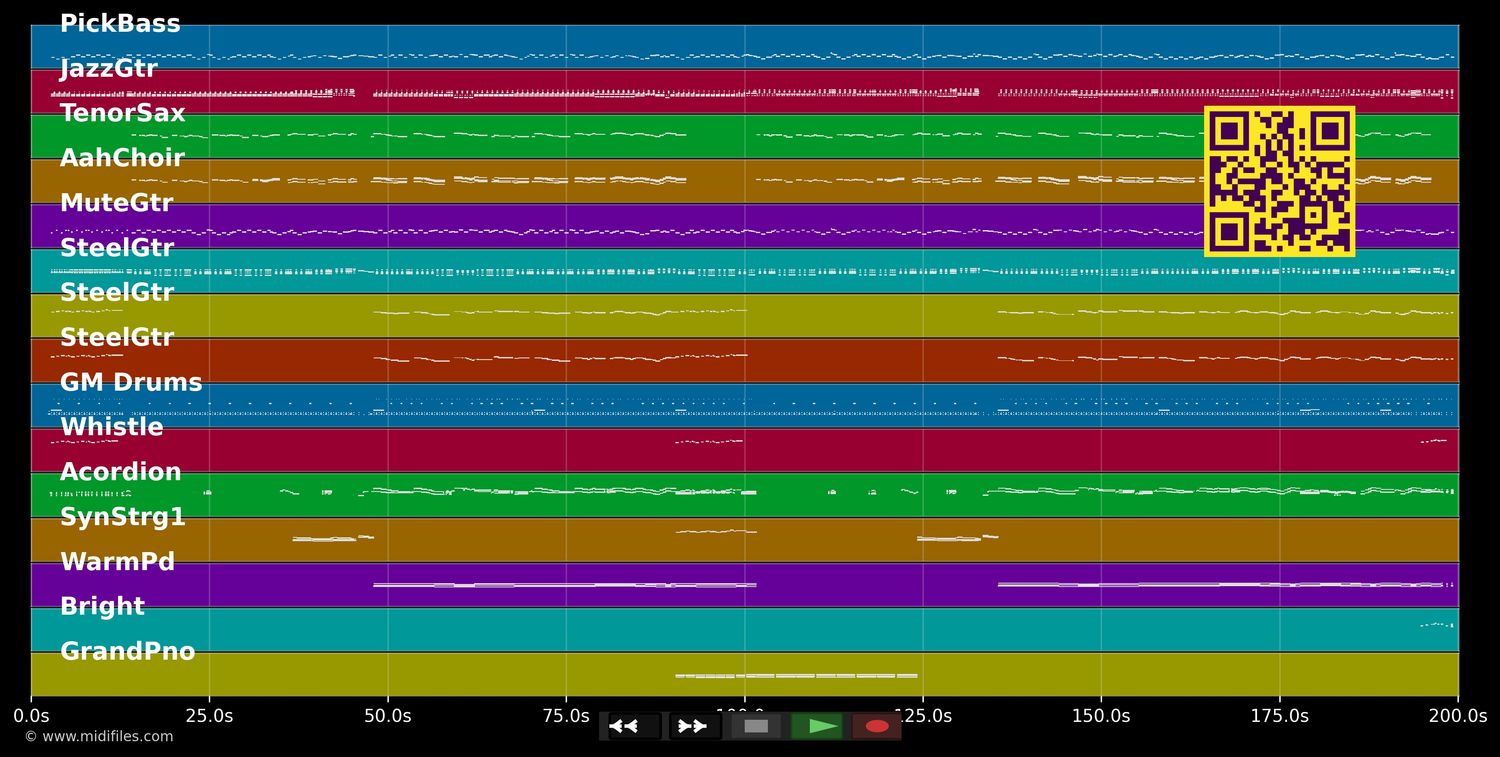Click the TenorSax track name

point(122,114)
